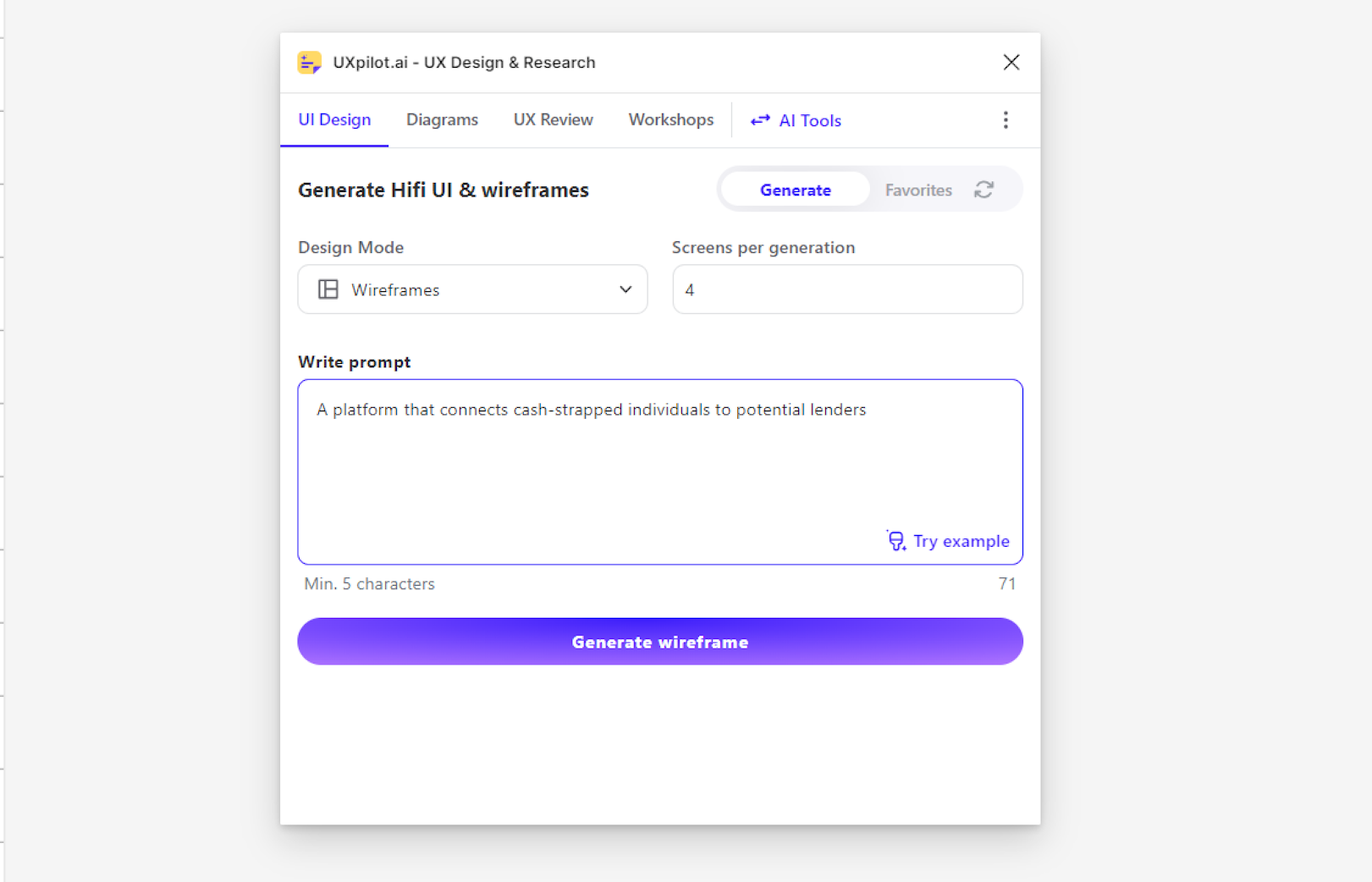Click the Try example link
Image resolution: width=1372 pixels, height=882 pixels.
pyautogui.click(x=961, y=541)
